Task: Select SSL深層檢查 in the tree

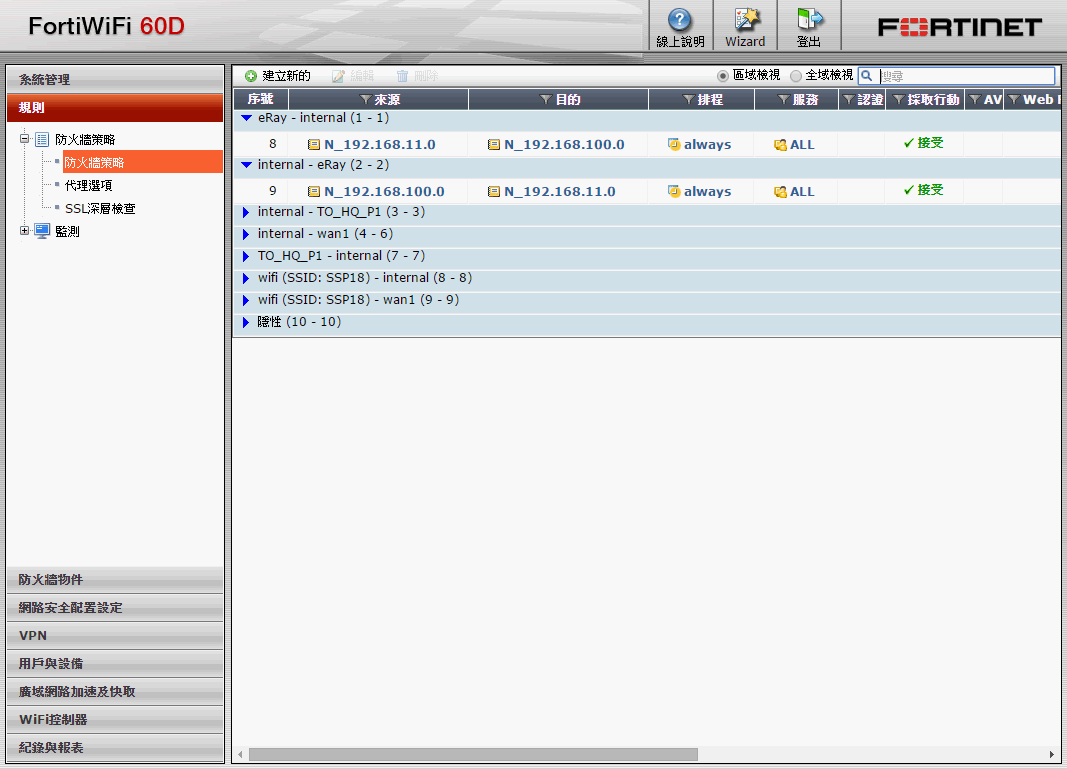Action: (x=100, y=208)
